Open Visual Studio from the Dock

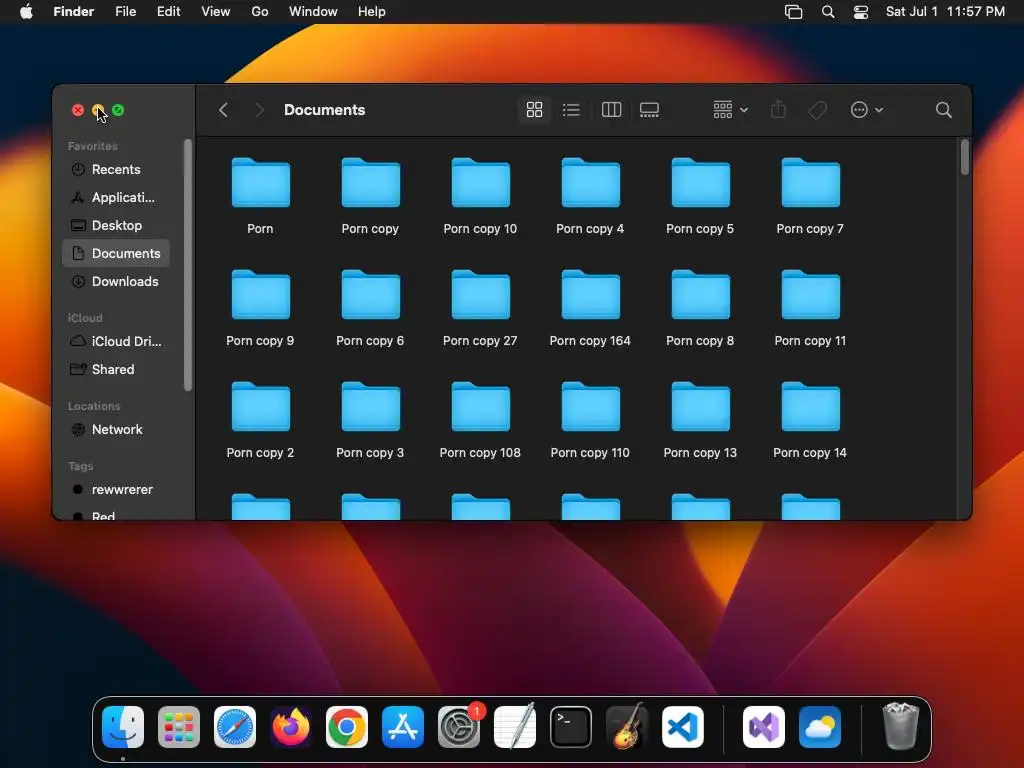pos(764,727)
